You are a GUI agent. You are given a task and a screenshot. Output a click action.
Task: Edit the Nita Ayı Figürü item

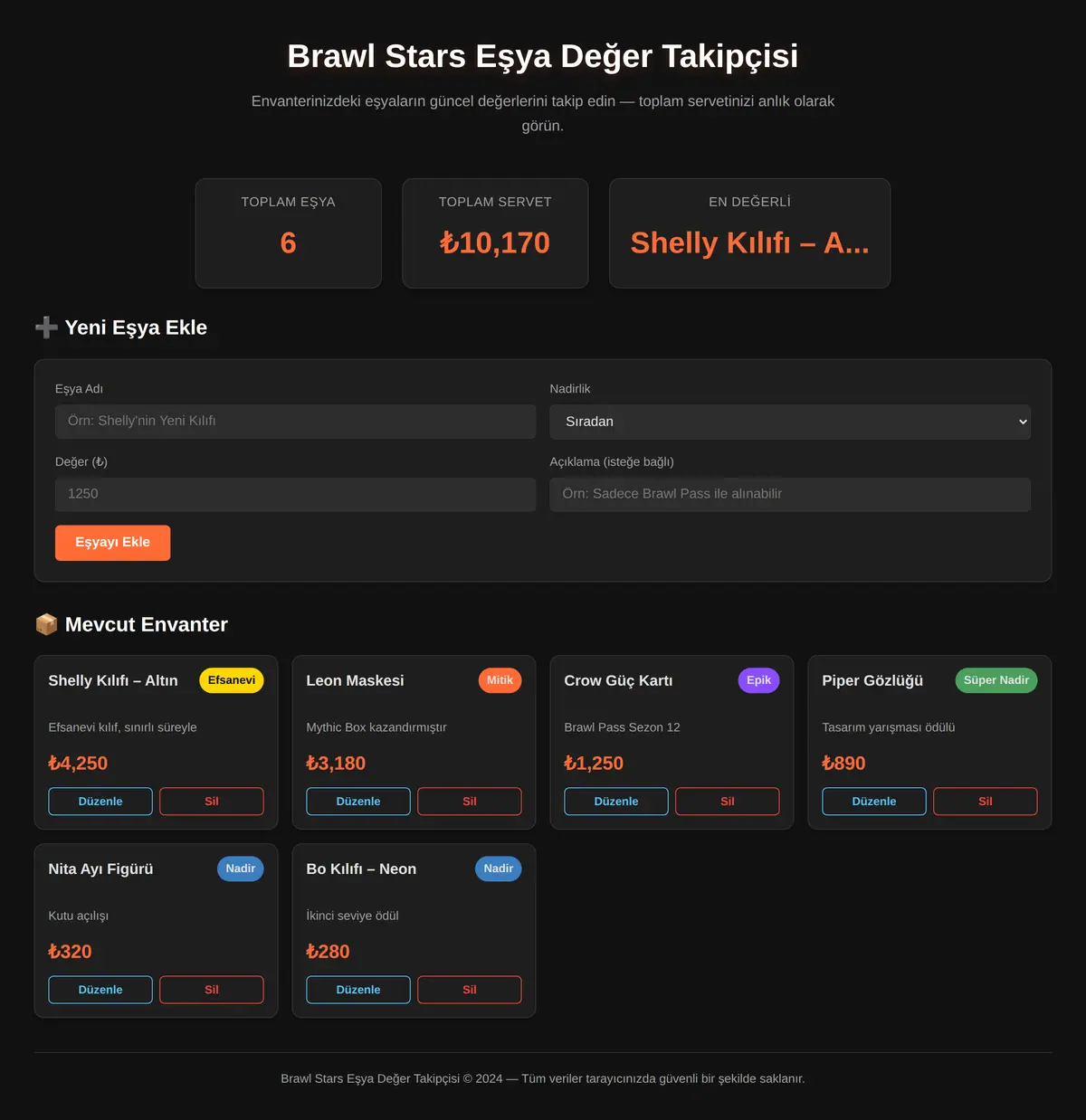[x=100, y=990]
